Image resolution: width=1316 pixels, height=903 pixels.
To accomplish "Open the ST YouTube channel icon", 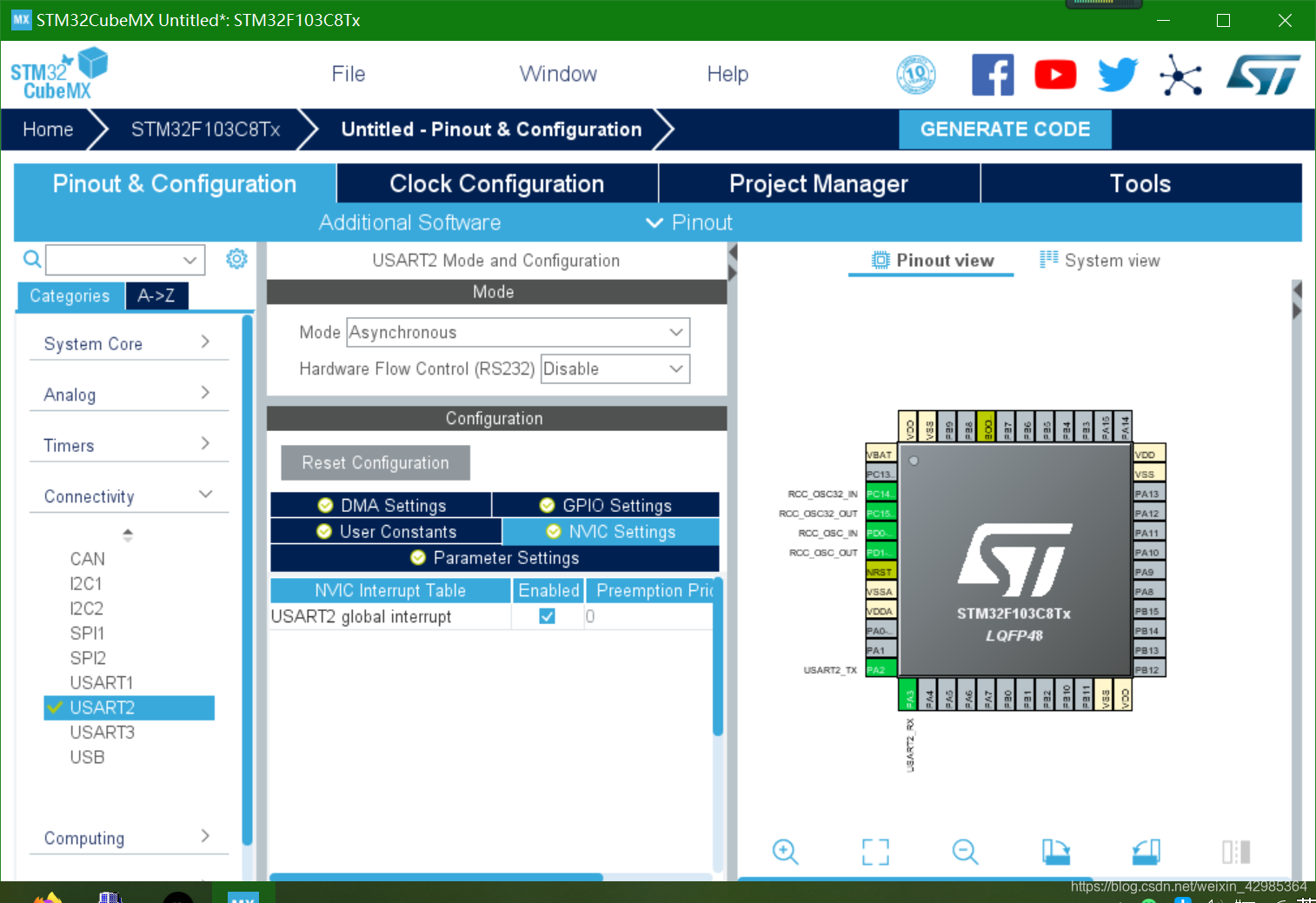I will (1055, 75).
